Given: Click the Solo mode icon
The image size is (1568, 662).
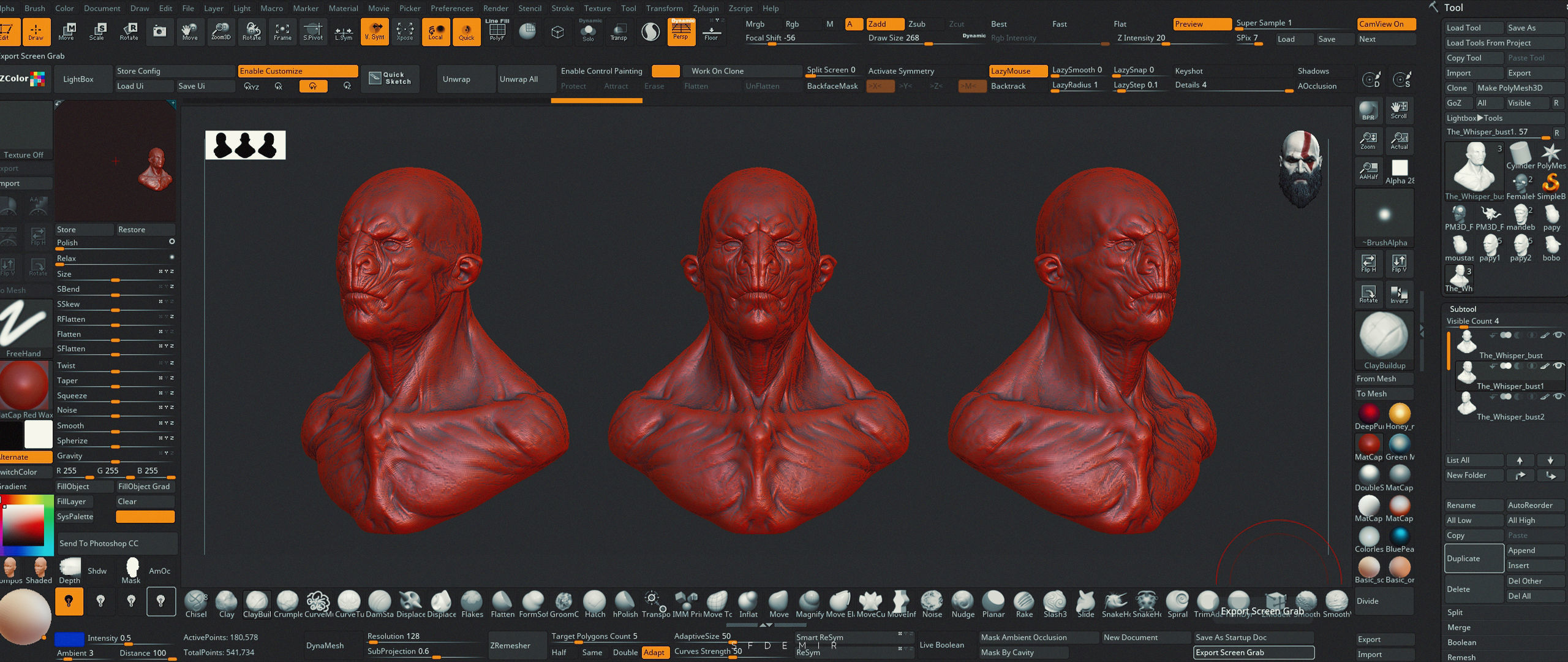Looking at the screenshot, I should pos(588,31).
